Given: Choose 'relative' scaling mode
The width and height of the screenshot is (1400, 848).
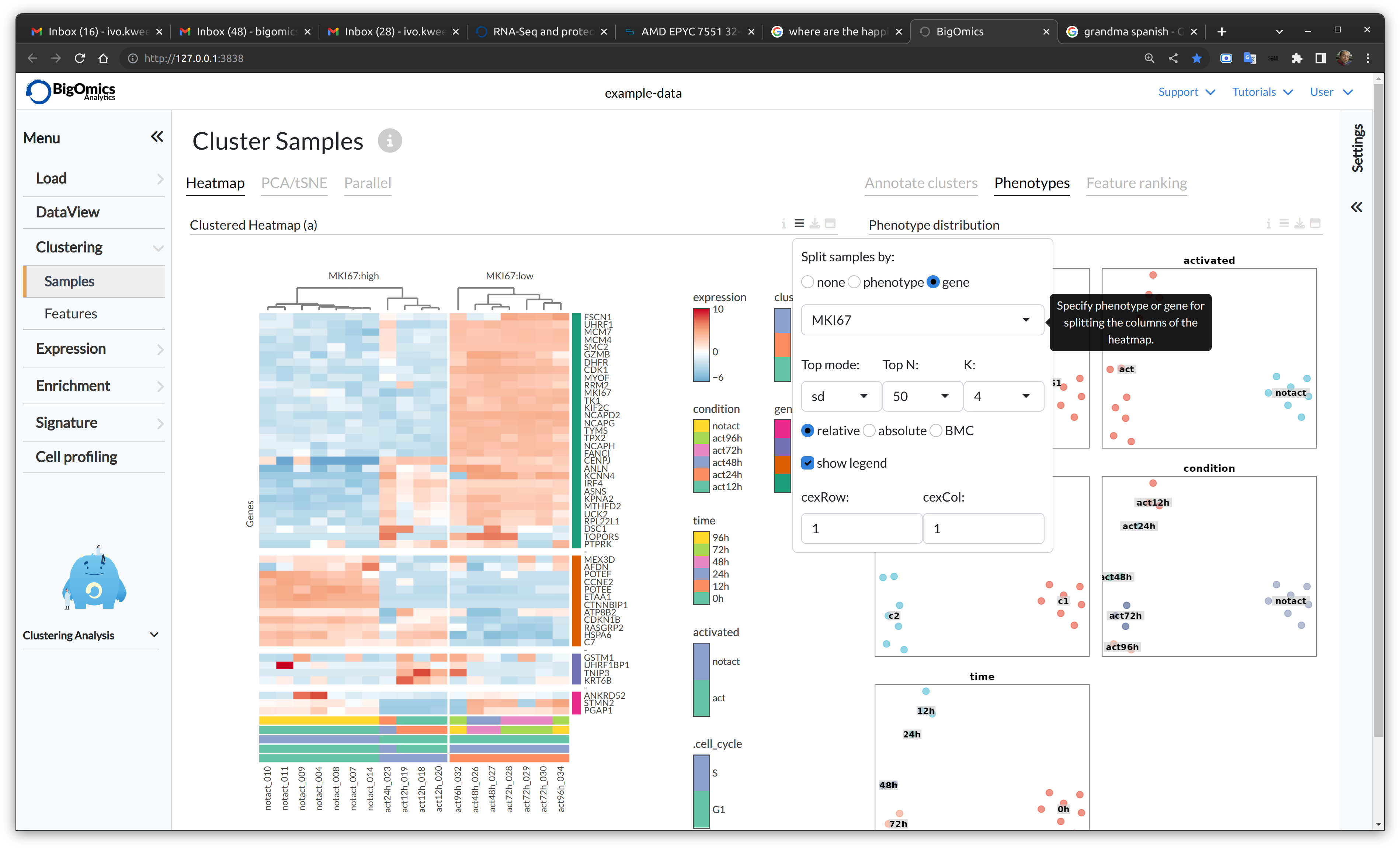Looking at the screenshot, I should tap(807, 430).
